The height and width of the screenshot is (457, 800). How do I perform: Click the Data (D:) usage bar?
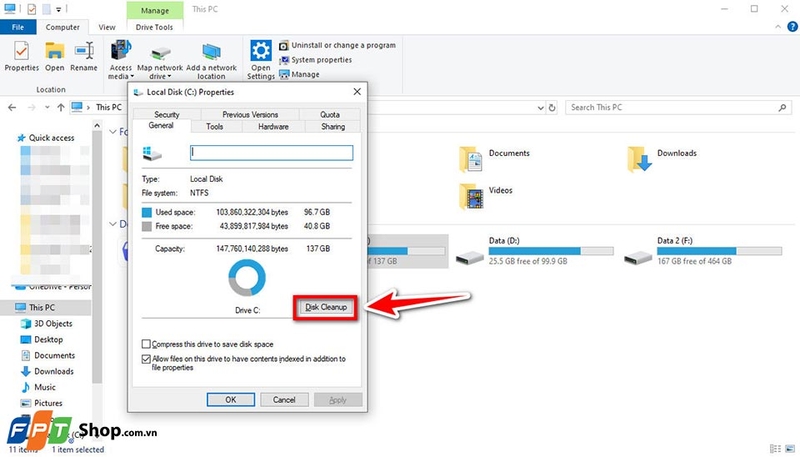pyautogui.click(x=551, y=251)
